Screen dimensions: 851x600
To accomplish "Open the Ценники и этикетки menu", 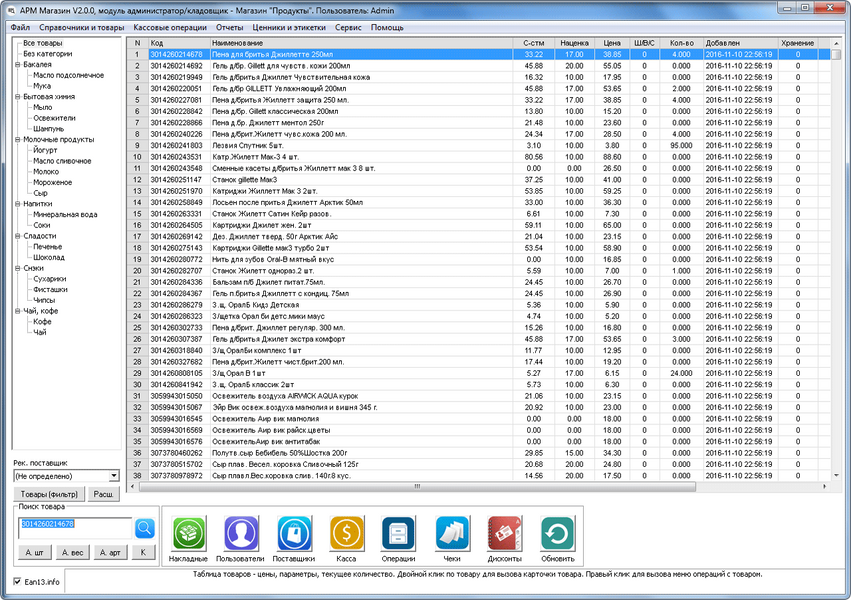I will [x=289, y=27].
